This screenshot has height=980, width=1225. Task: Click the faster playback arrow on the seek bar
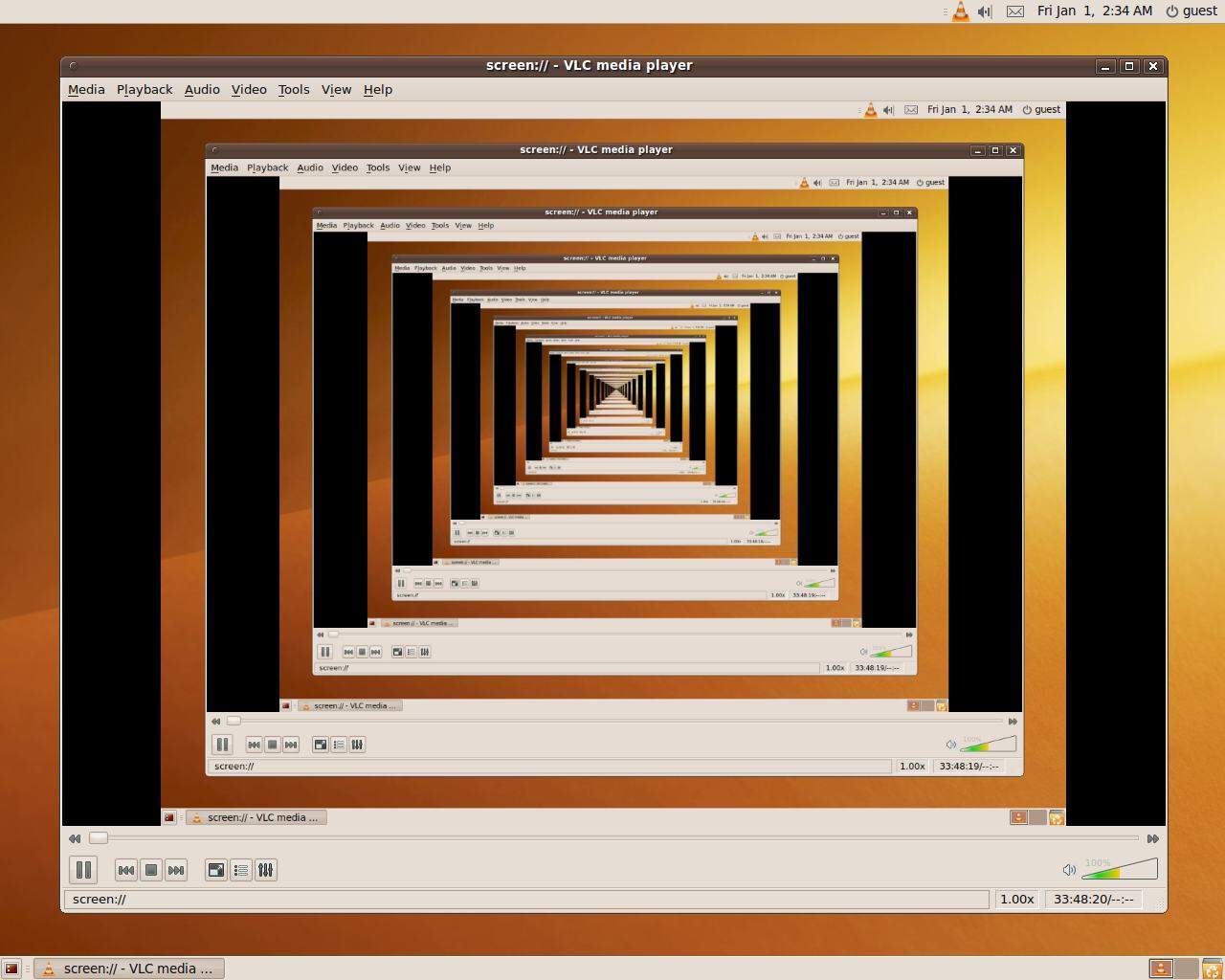1152,838
